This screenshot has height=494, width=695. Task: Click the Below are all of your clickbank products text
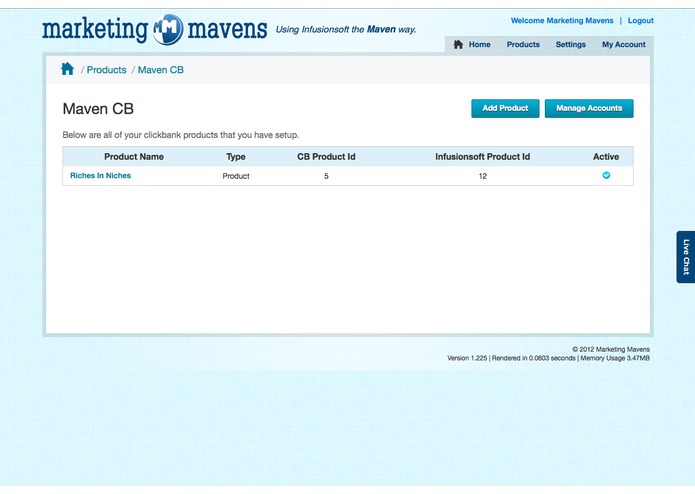click(181, 135)
